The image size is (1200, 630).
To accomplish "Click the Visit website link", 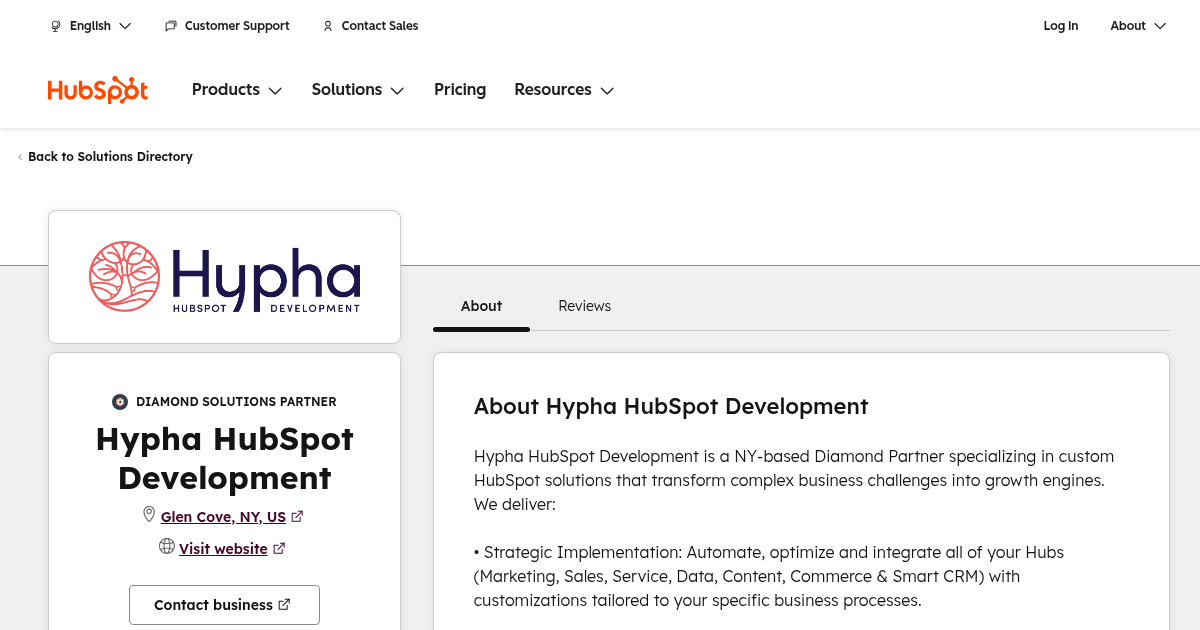I will tap(223, 549).
